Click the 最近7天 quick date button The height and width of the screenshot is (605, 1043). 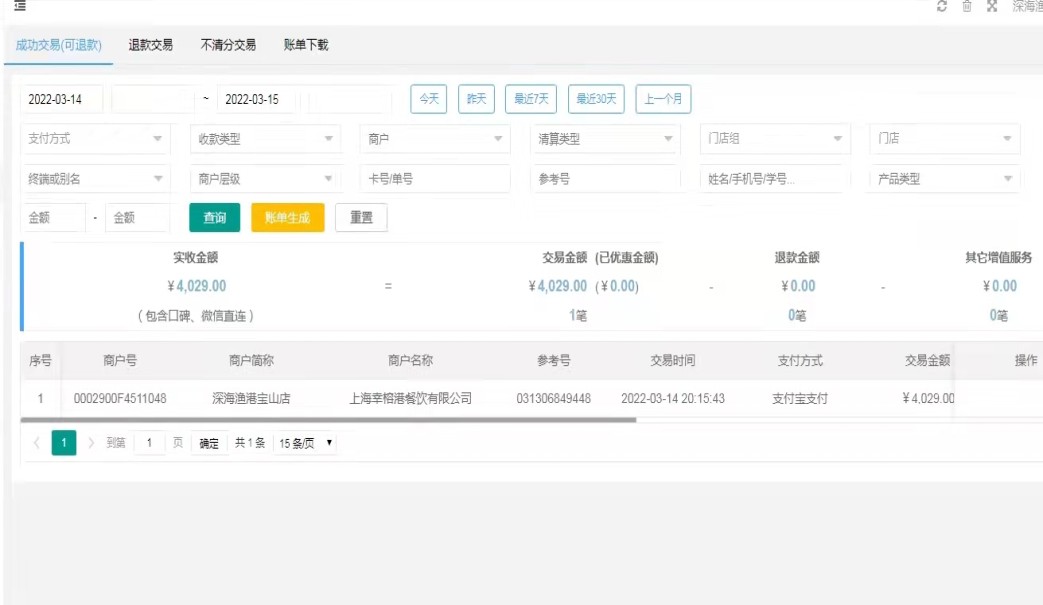coord(531,99)
